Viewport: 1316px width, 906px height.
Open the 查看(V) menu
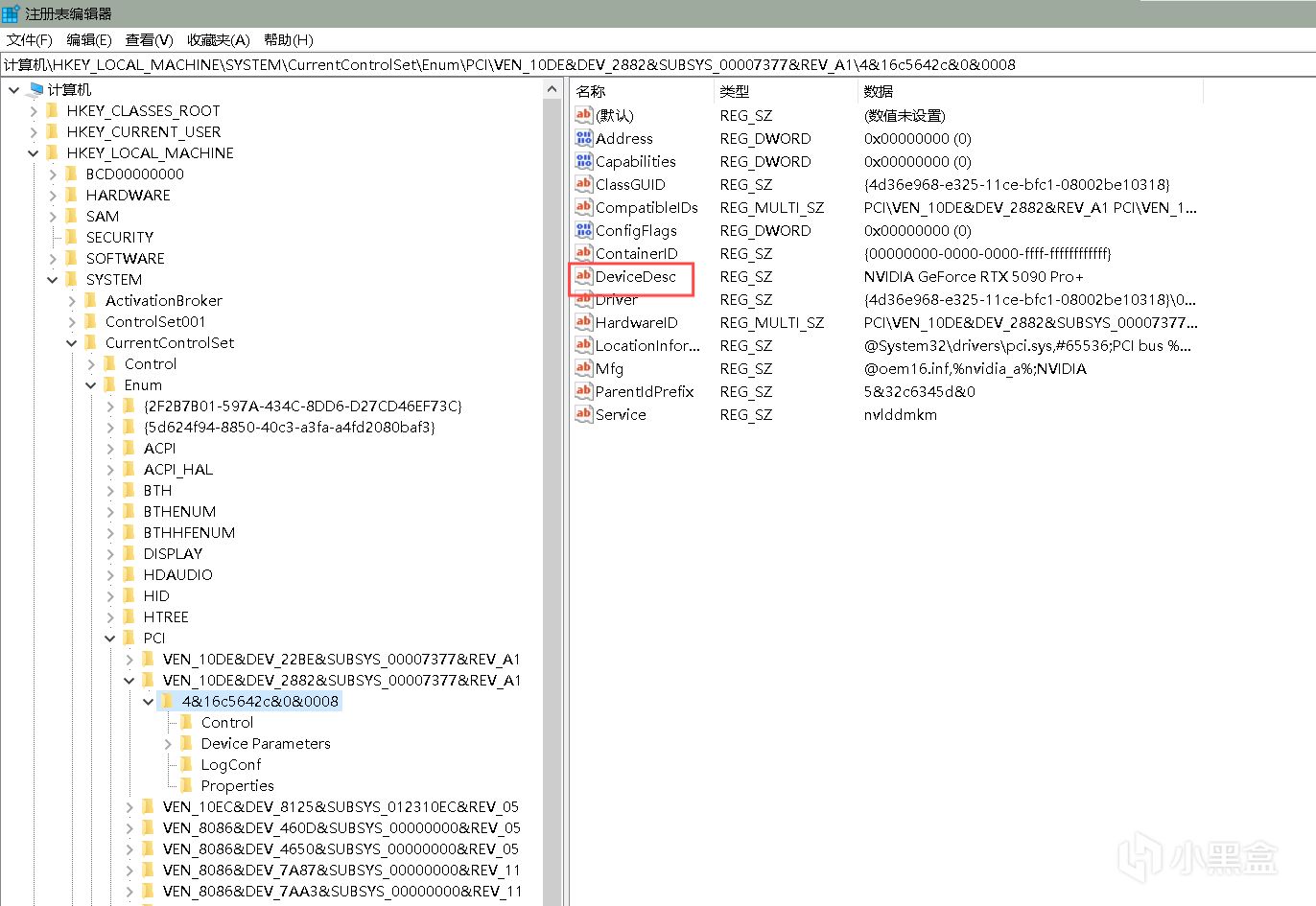tap(149, 39)
